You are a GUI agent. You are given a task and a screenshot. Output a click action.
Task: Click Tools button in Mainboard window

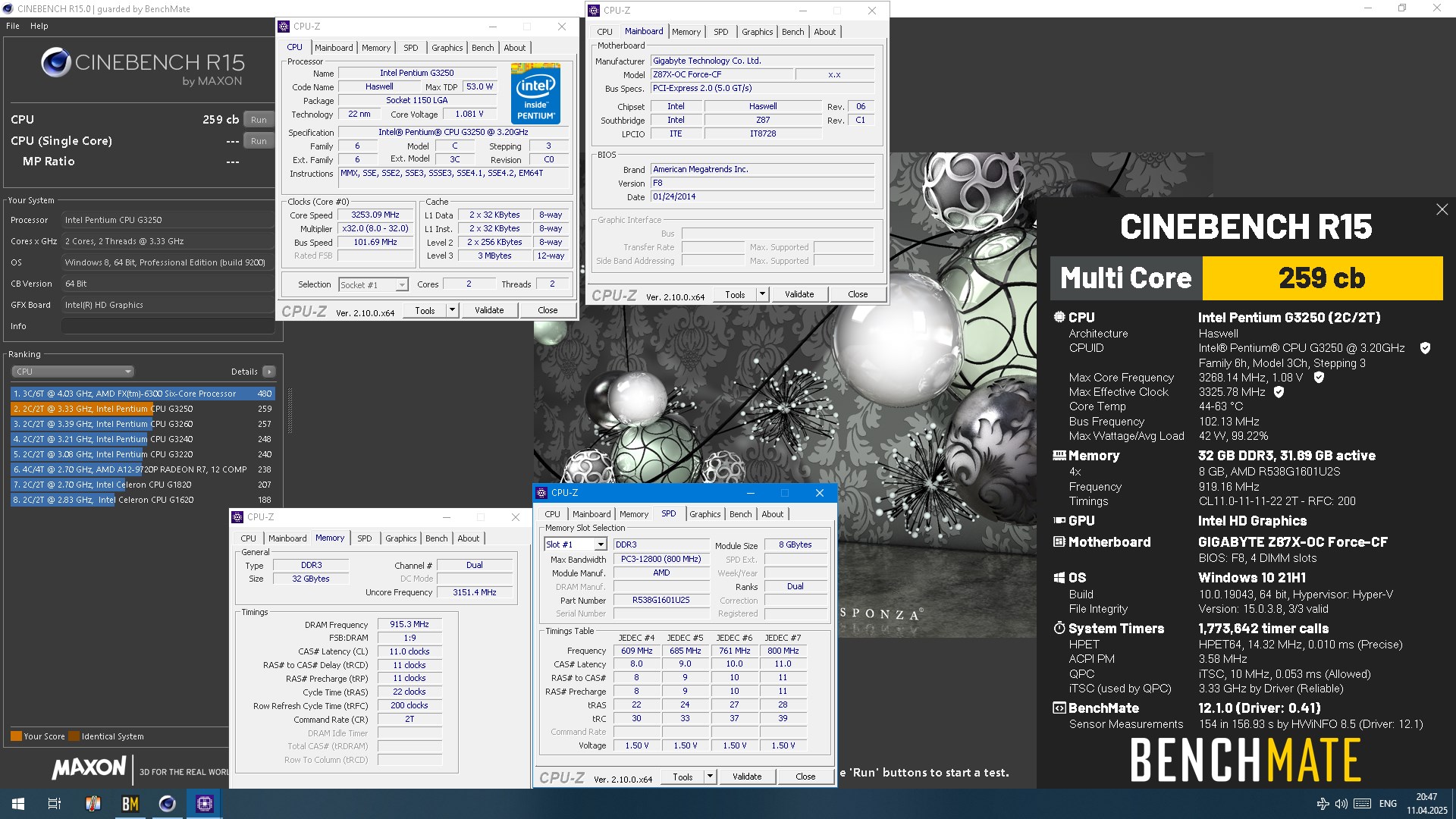[x=735, y=294]
